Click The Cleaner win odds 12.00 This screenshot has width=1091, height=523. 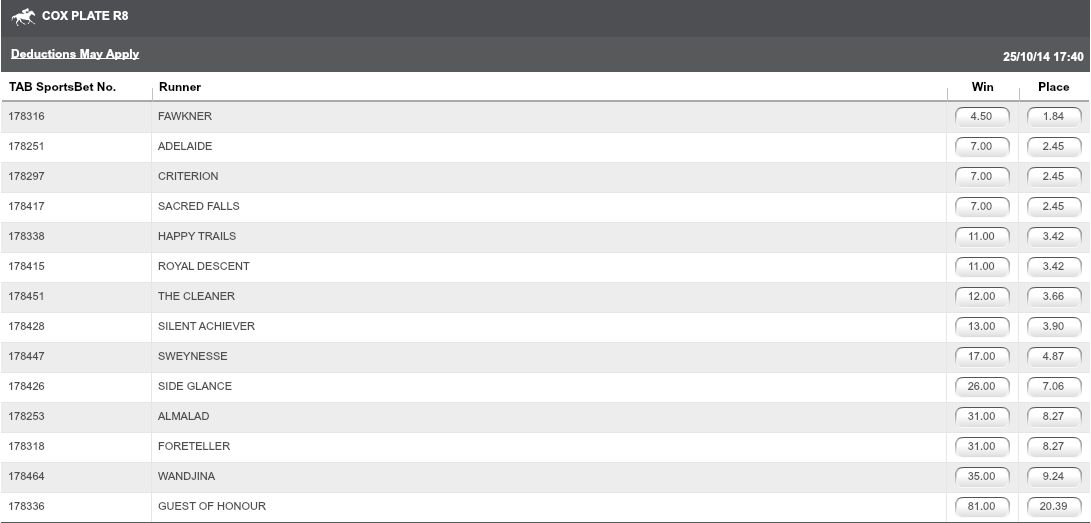982,296
